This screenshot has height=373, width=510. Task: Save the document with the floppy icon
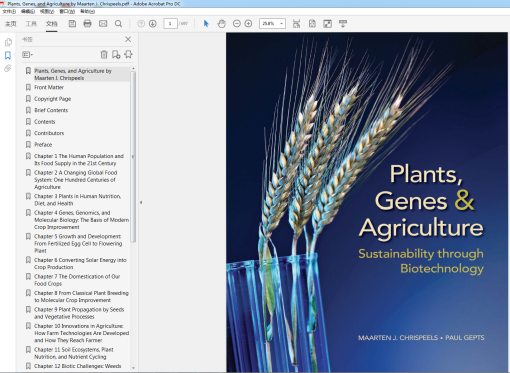(x=72, y=24)
